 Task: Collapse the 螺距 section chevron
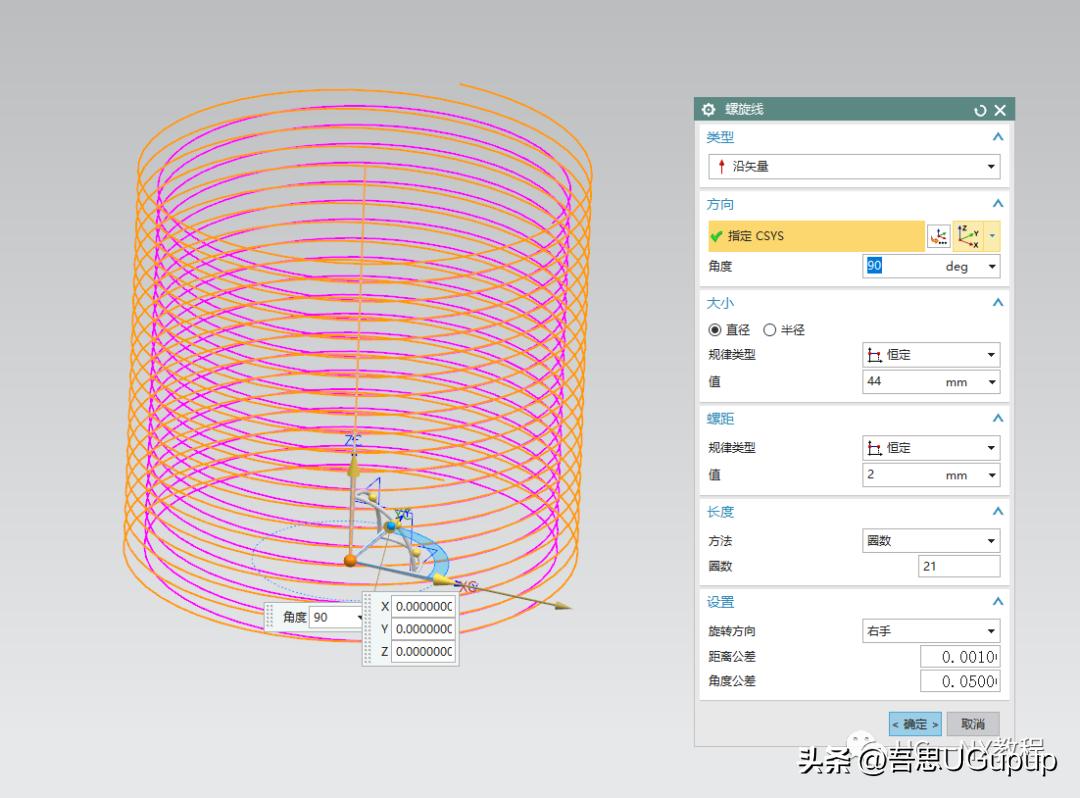(x=1000, y=418)
